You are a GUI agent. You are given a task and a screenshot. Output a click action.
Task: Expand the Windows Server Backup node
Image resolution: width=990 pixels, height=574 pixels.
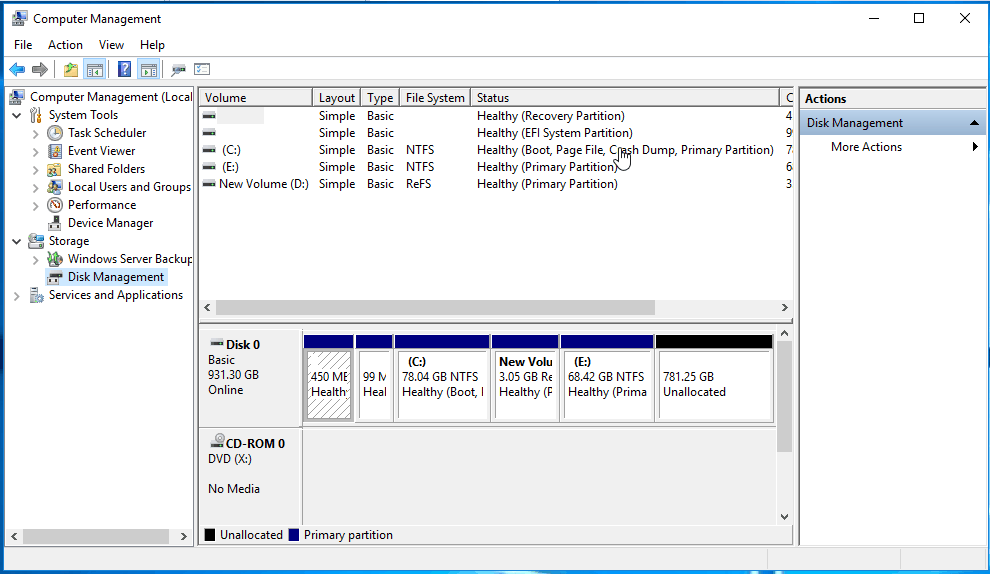tap(35, 260)
